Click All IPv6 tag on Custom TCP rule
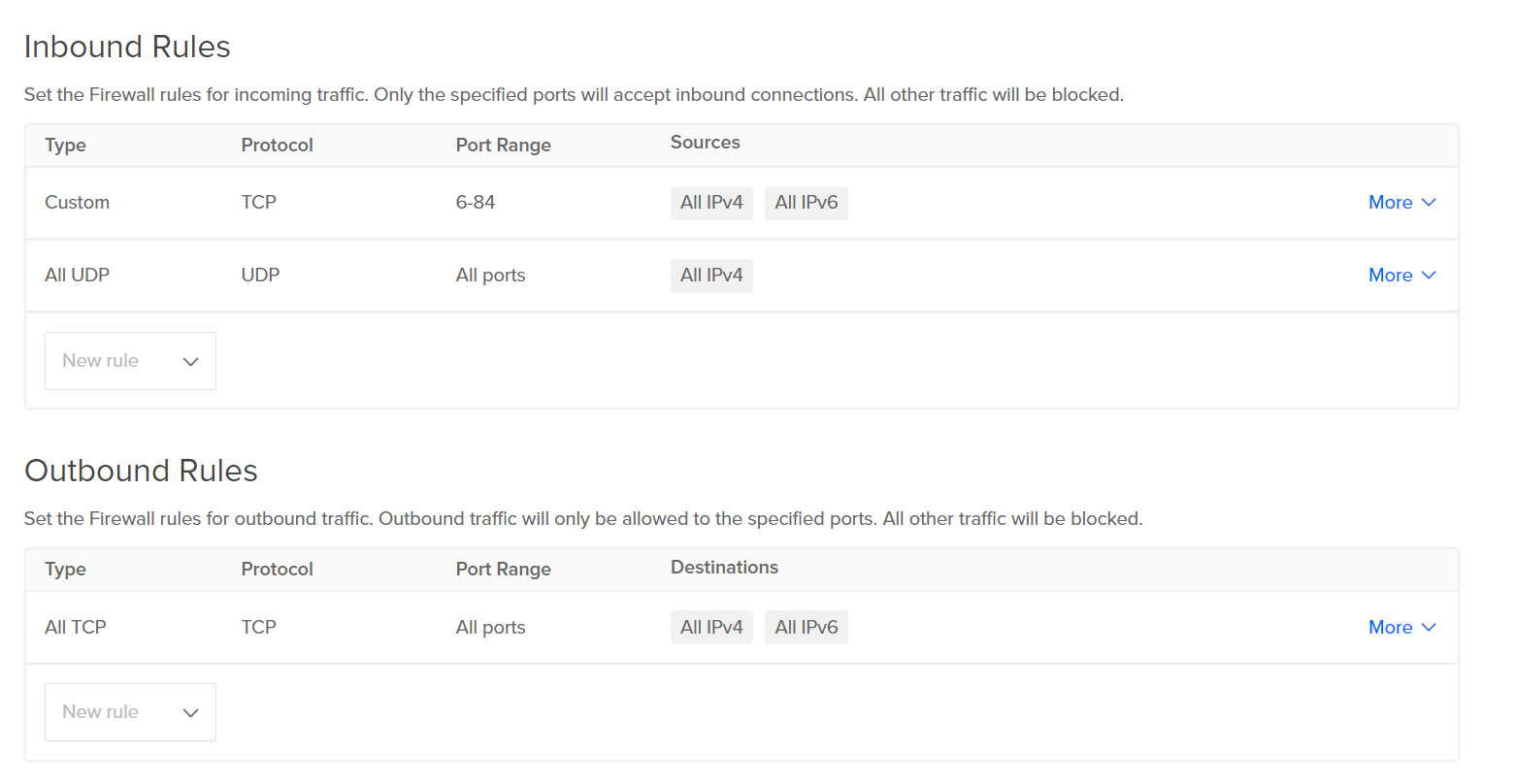Screen dimensions: 1515x784 tap(806, 203)
